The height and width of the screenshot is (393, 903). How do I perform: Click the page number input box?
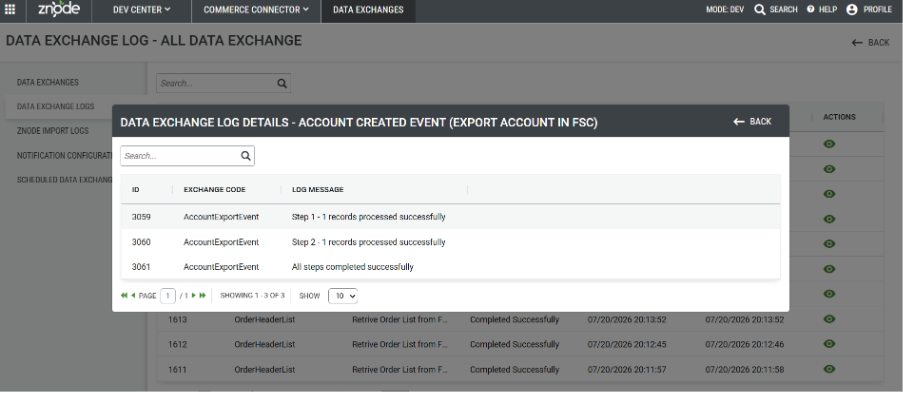[x=168, y=296]
